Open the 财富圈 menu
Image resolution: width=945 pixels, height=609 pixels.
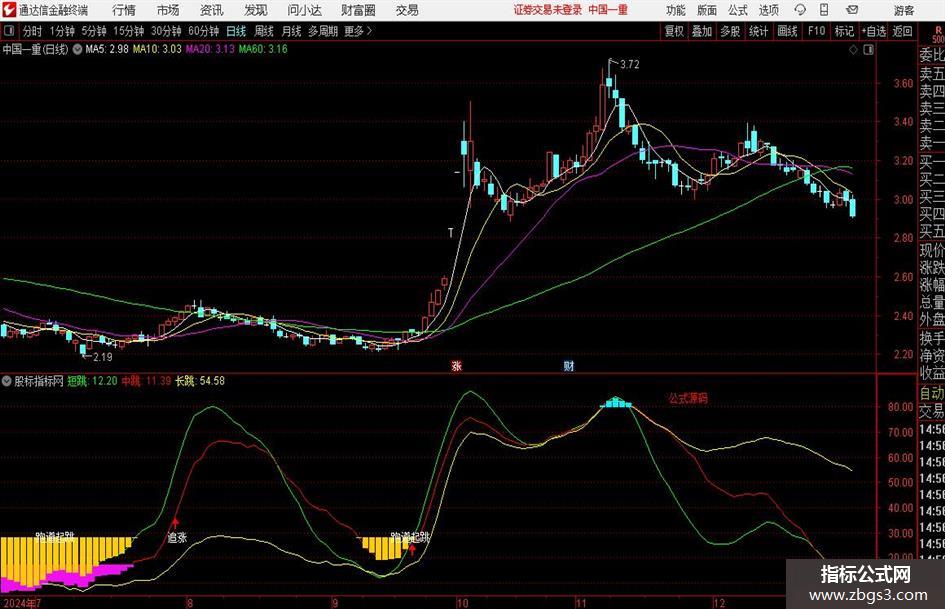tap(358, 10)
